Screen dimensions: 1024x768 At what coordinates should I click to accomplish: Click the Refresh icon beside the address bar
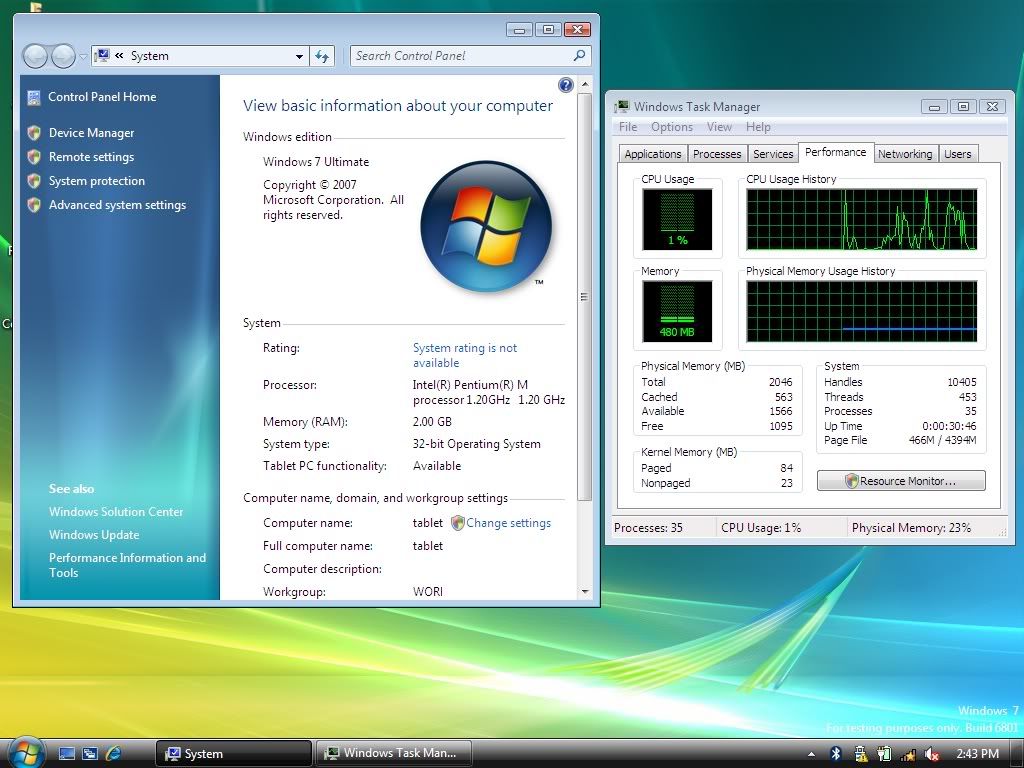(x=322, y=56)
